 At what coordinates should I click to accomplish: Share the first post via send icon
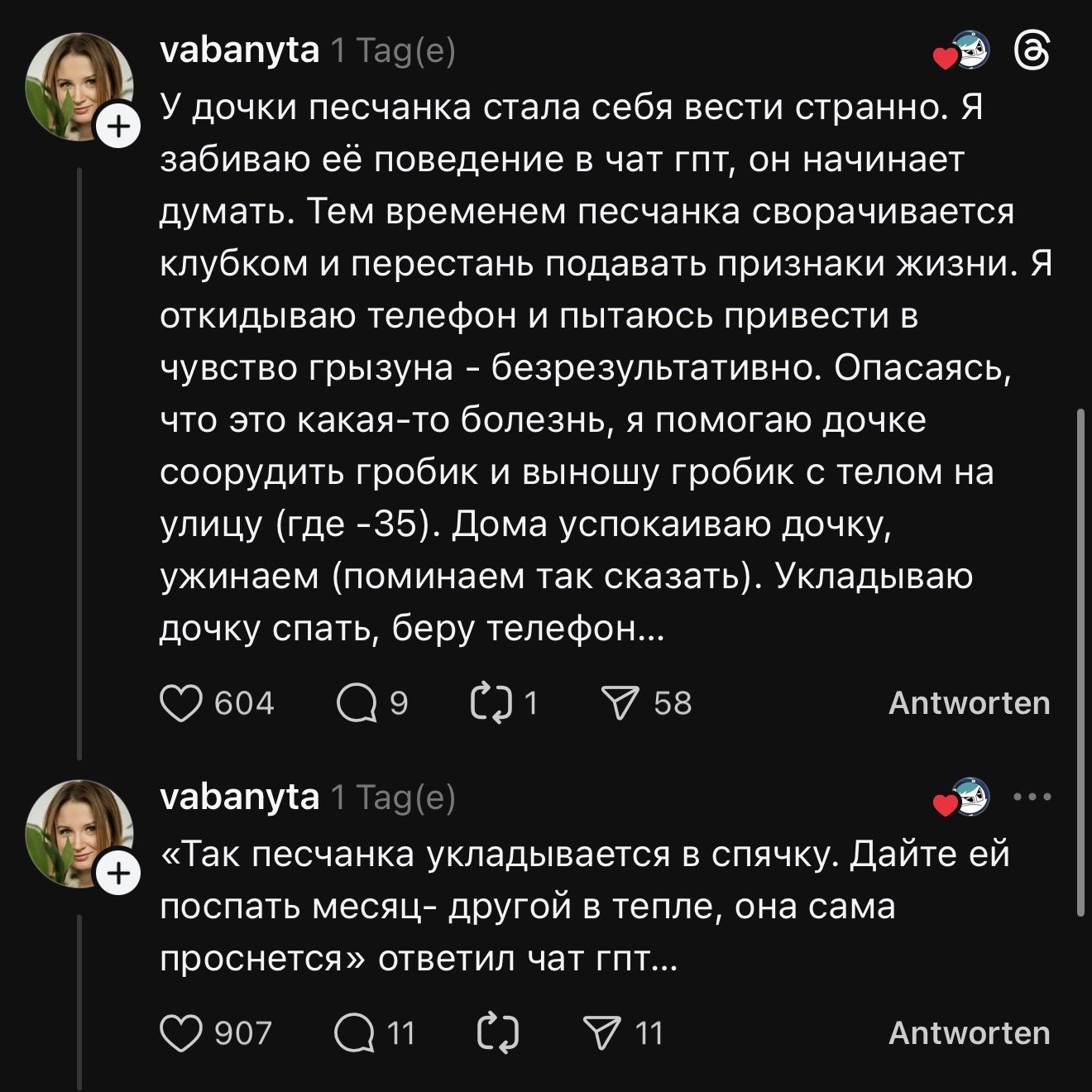coord(619,703)
